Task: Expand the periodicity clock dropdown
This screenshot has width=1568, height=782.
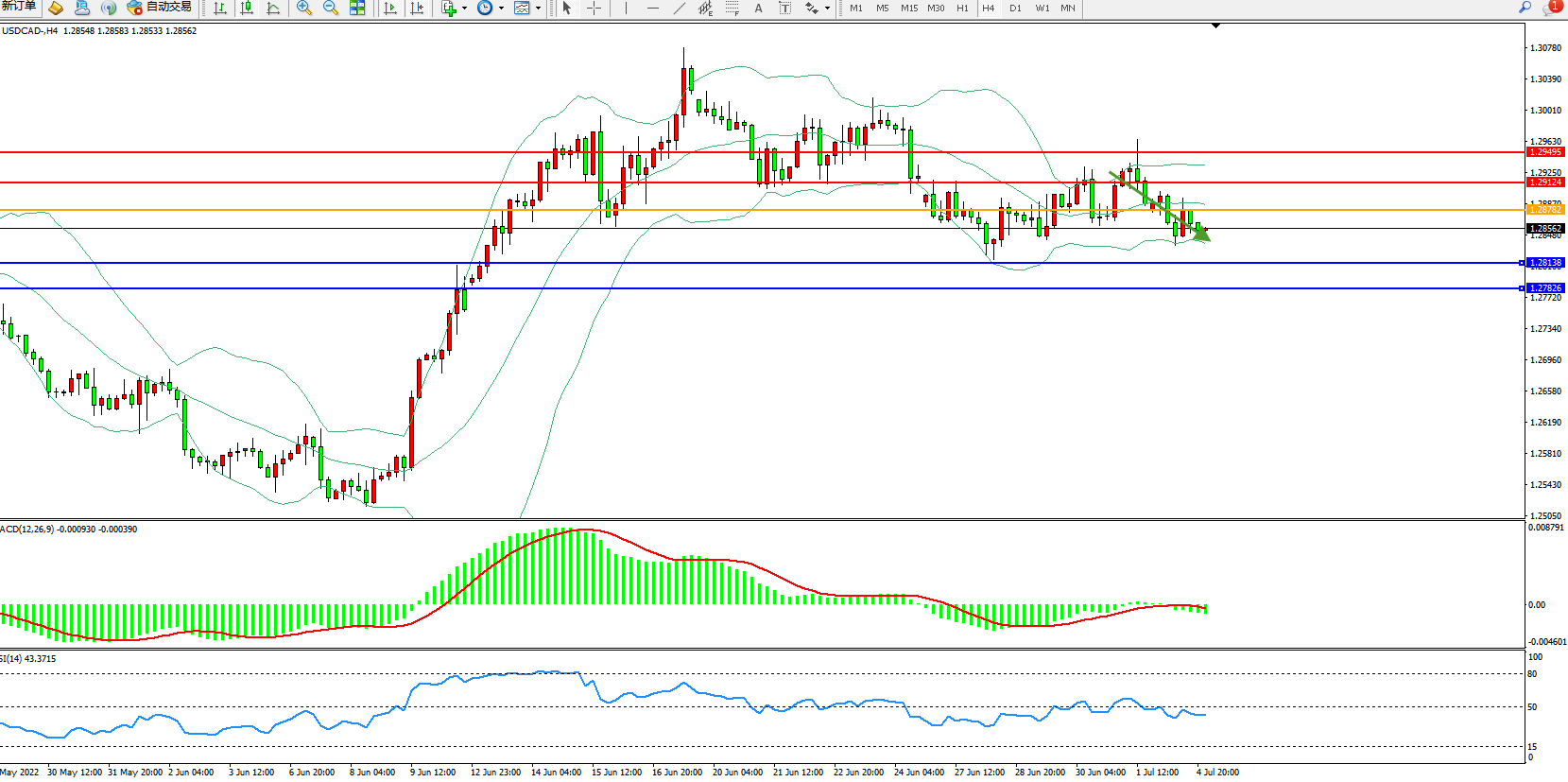Action: pos(501,9)
